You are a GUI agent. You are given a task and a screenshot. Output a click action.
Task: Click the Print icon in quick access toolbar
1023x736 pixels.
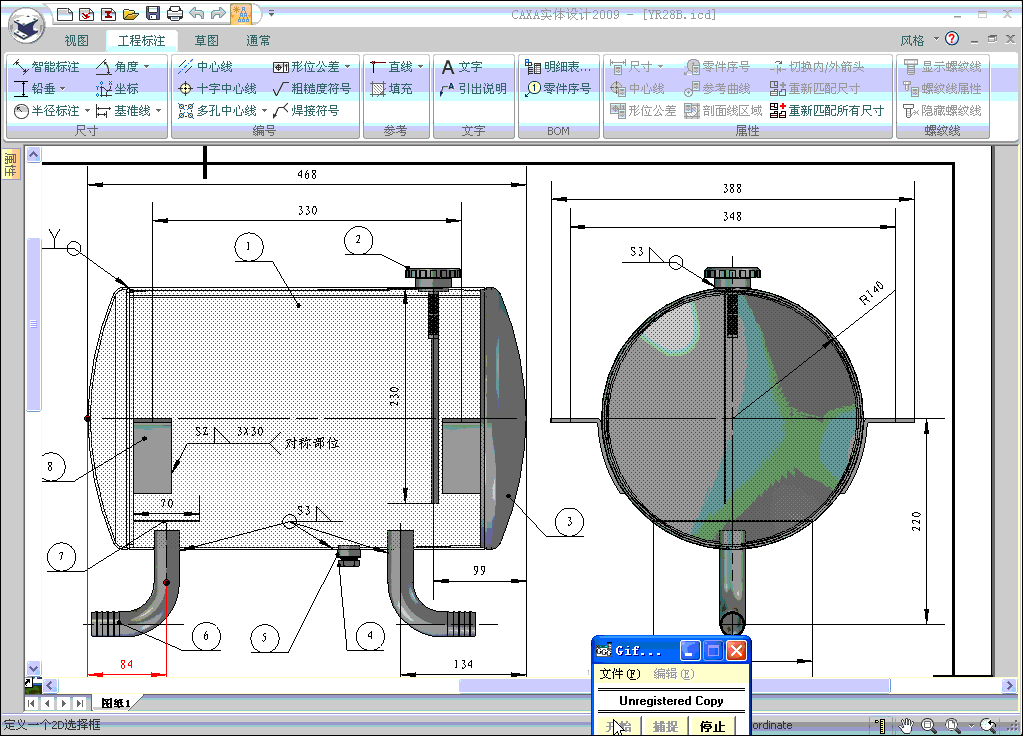click(x=175, y=13)
